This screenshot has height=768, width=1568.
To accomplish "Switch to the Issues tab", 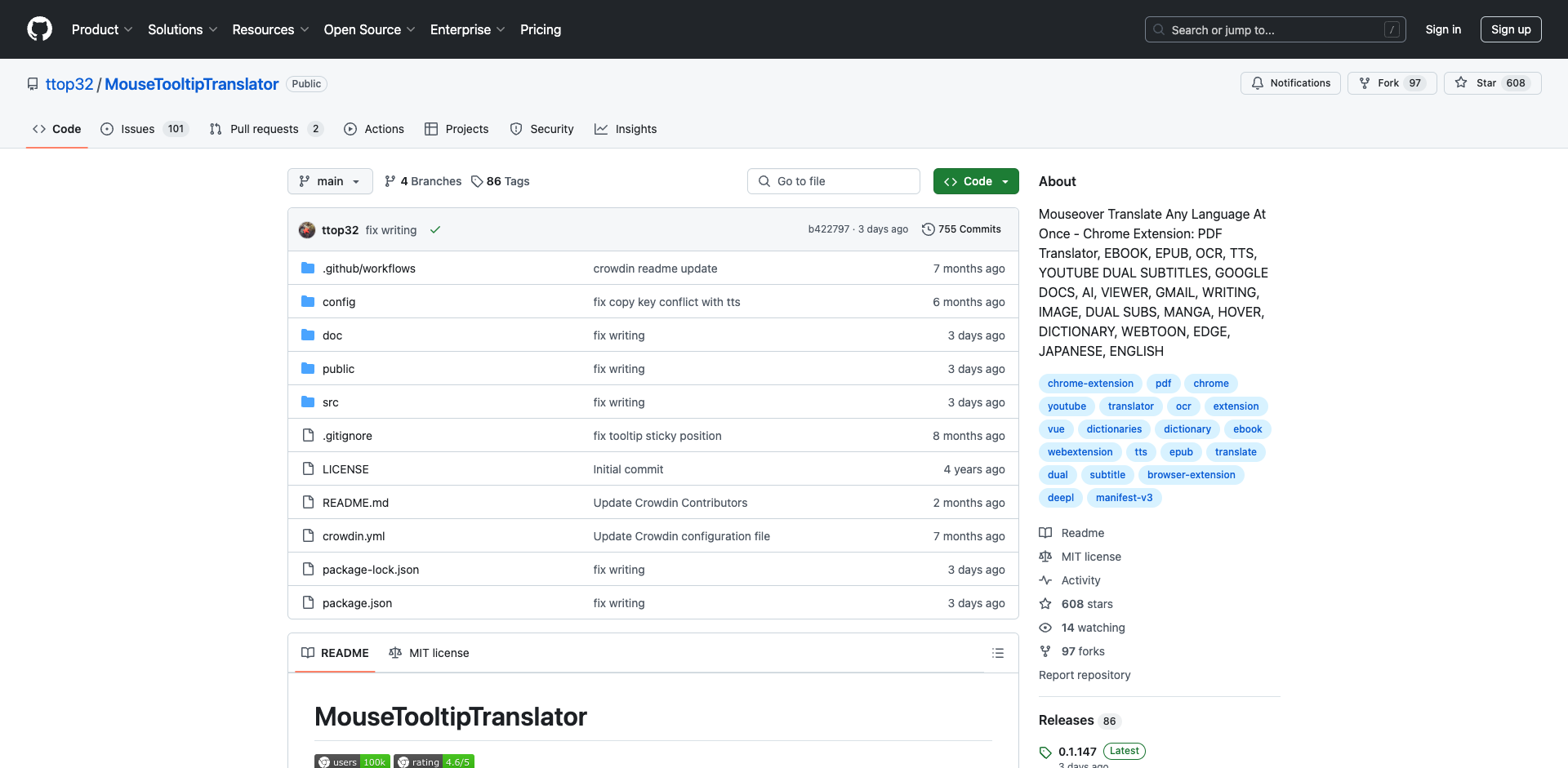I will 145,129.
